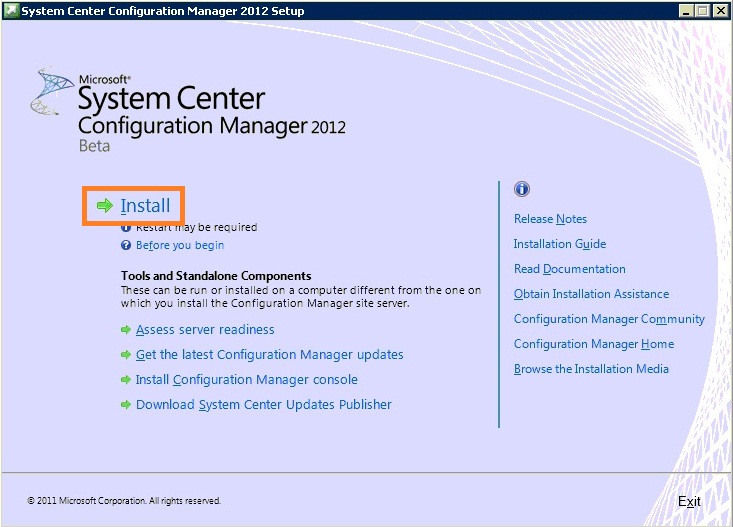The image size is (733, 527).
Task: Open the Read Documentation link
Action: [569, 269]
